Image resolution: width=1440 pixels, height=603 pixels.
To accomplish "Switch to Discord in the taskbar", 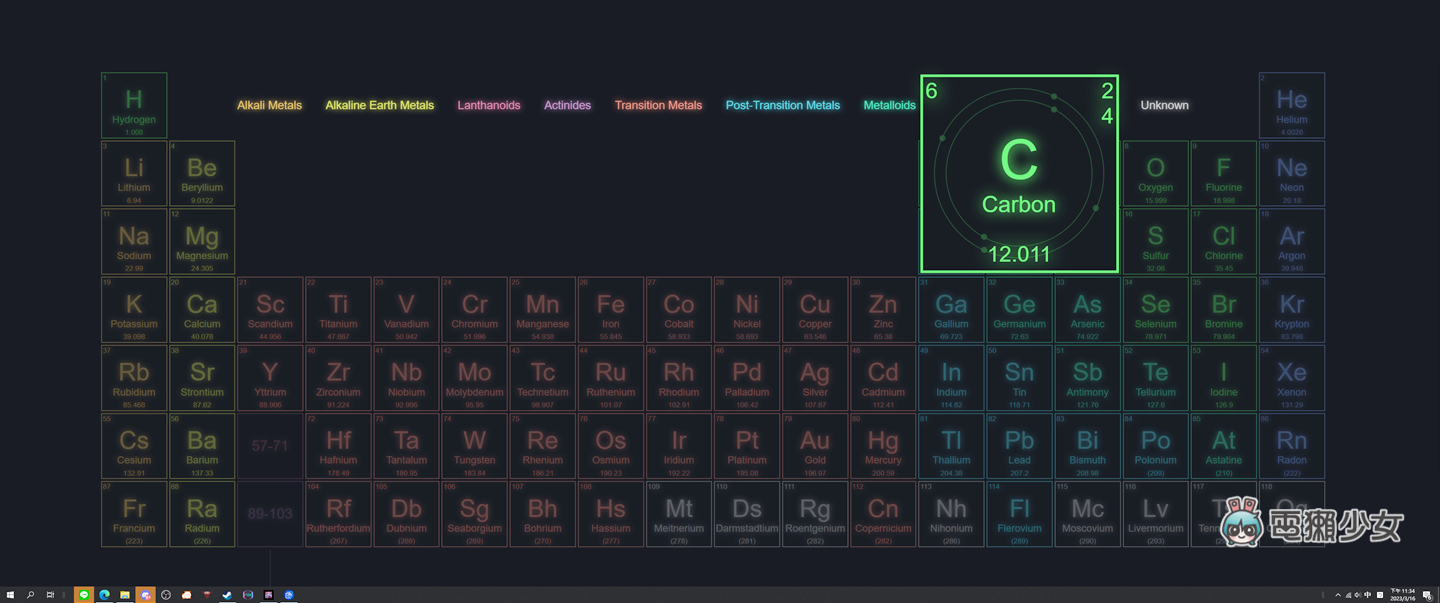I will coord(147,595).
